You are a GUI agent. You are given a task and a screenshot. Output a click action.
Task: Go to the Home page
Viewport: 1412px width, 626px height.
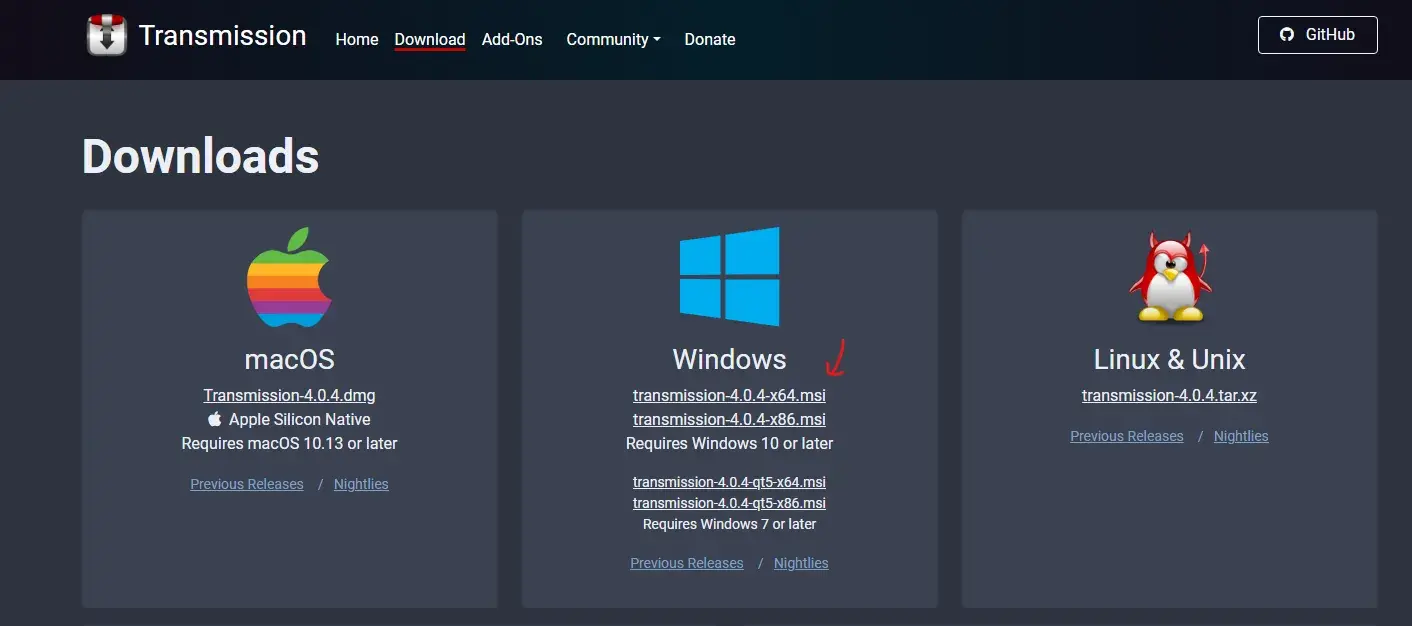[x=357, y=40]
